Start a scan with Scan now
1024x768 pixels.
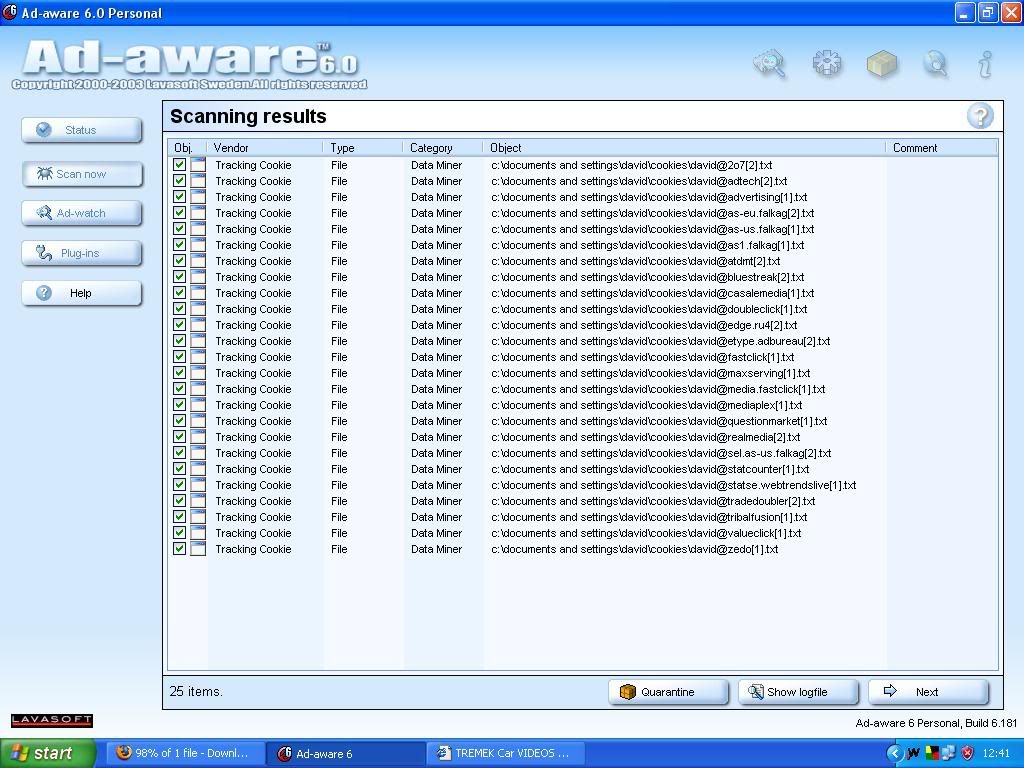tap(82, 174)
